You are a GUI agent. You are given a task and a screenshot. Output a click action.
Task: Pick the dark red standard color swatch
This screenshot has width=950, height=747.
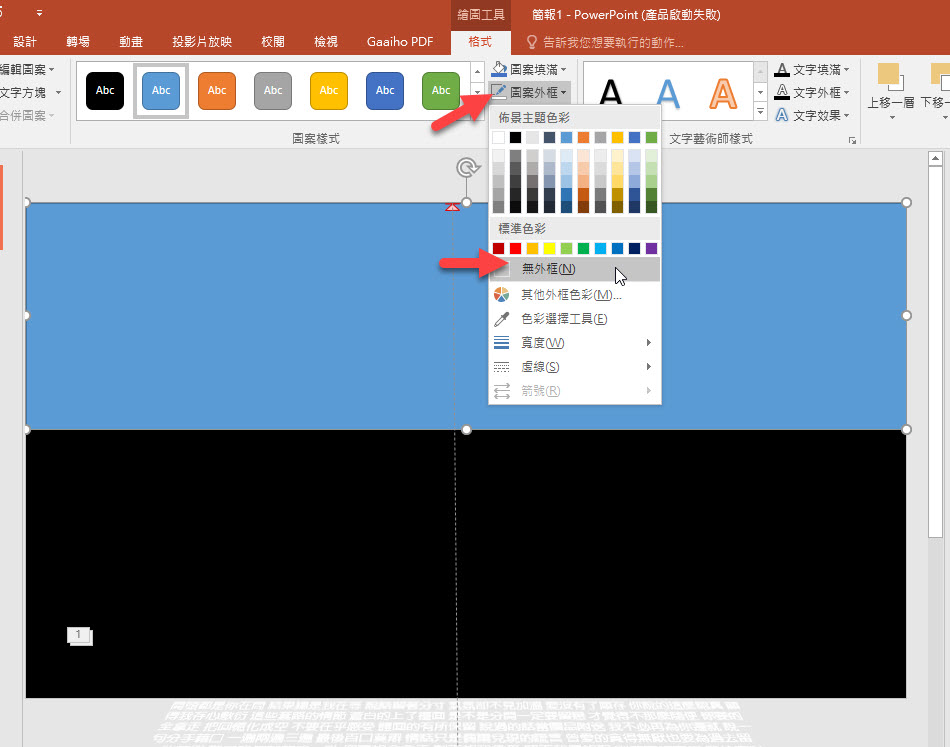(x=499, y=248)
